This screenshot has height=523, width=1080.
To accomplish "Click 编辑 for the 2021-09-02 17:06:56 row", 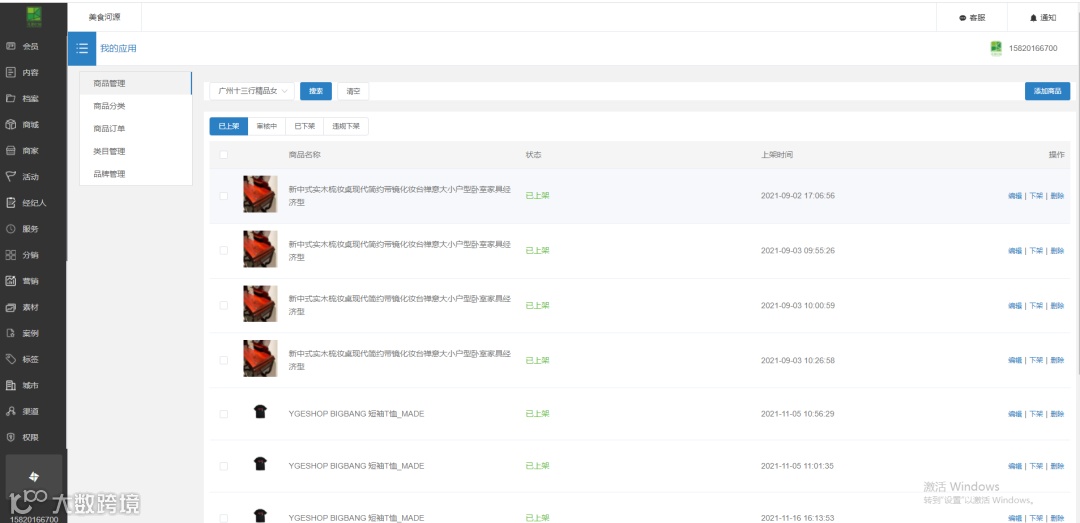I will tap(1015, 196).
